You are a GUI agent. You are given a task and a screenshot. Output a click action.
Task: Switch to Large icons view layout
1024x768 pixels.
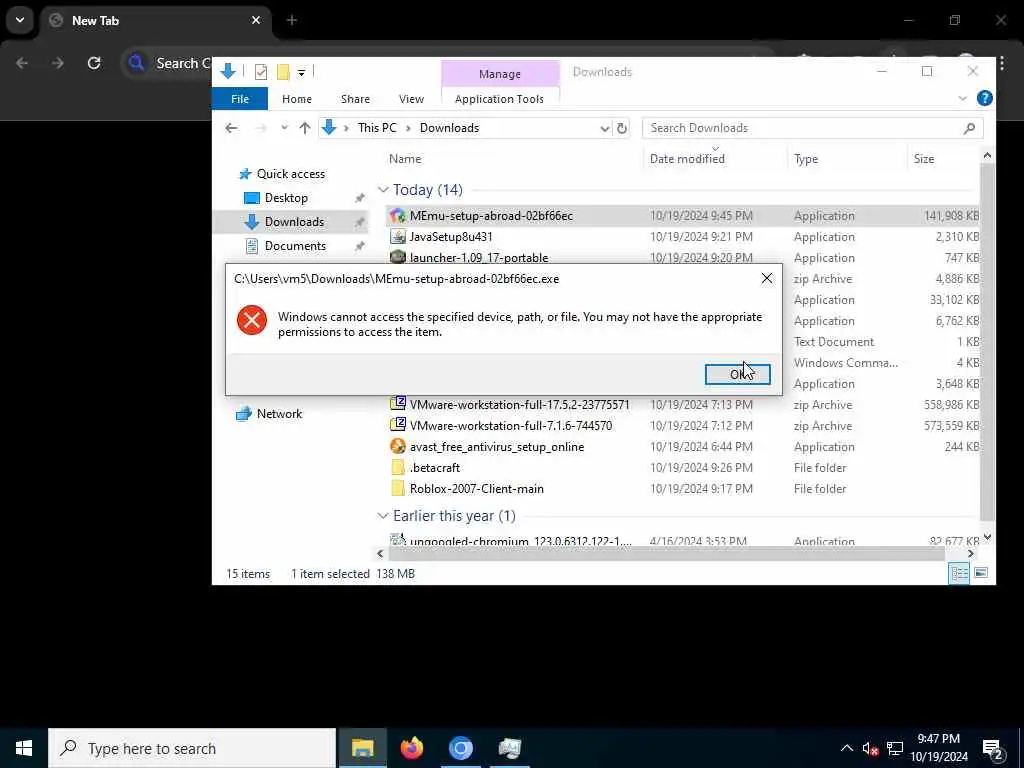click(x=980, y=573)
